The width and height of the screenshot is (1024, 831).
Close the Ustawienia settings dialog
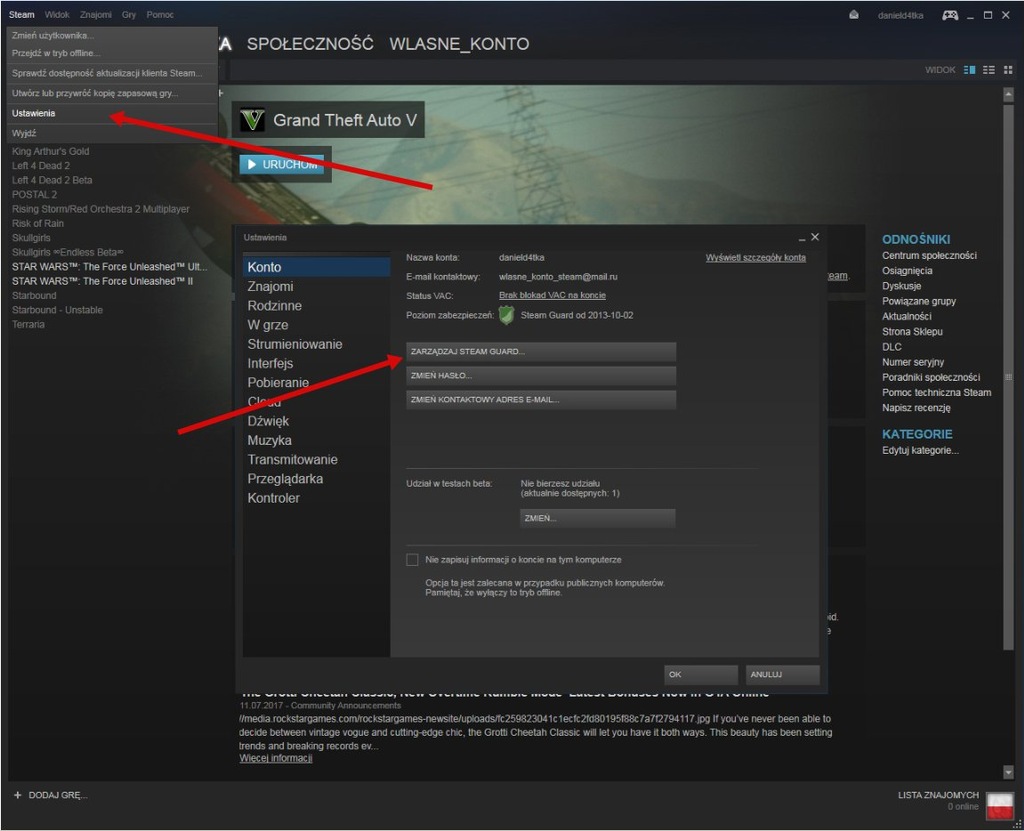click(814, 237)
